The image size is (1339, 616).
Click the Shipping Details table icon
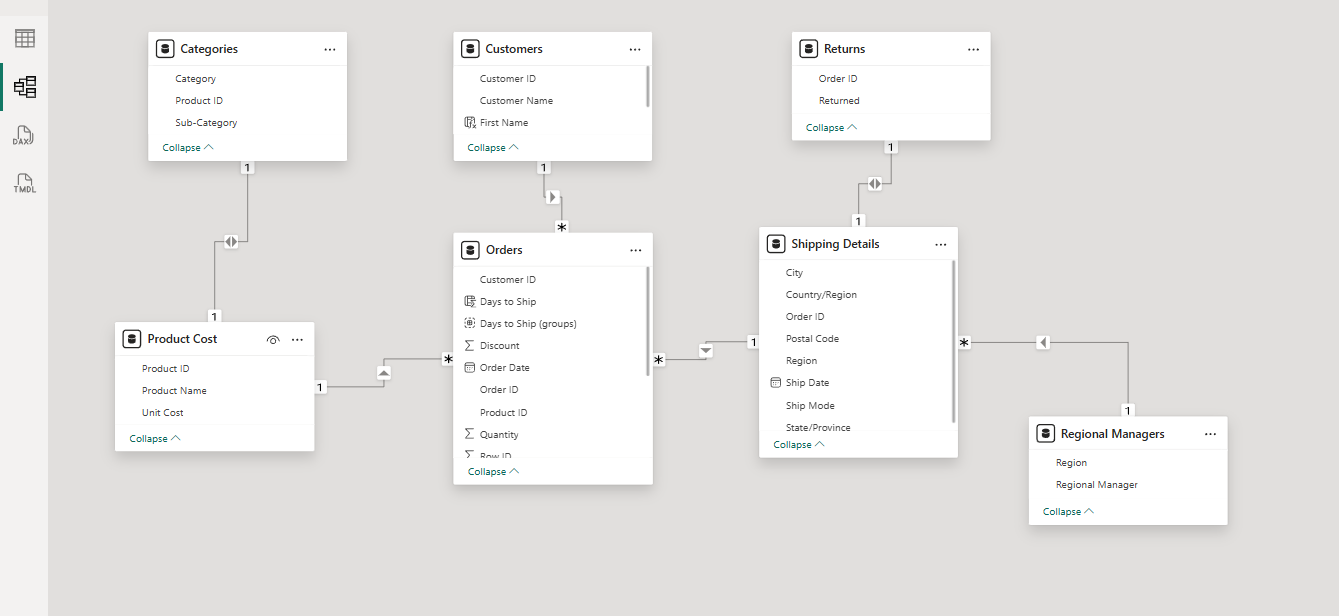776,244
